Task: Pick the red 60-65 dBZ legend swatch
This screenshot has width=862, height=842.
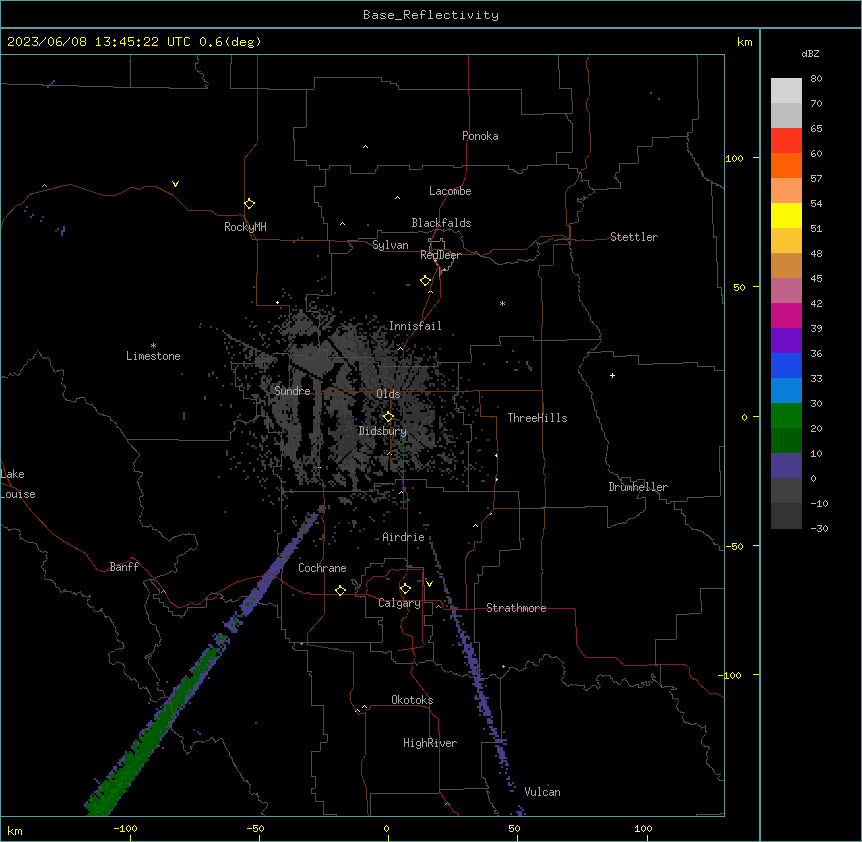Action: [x=786, y=141]
